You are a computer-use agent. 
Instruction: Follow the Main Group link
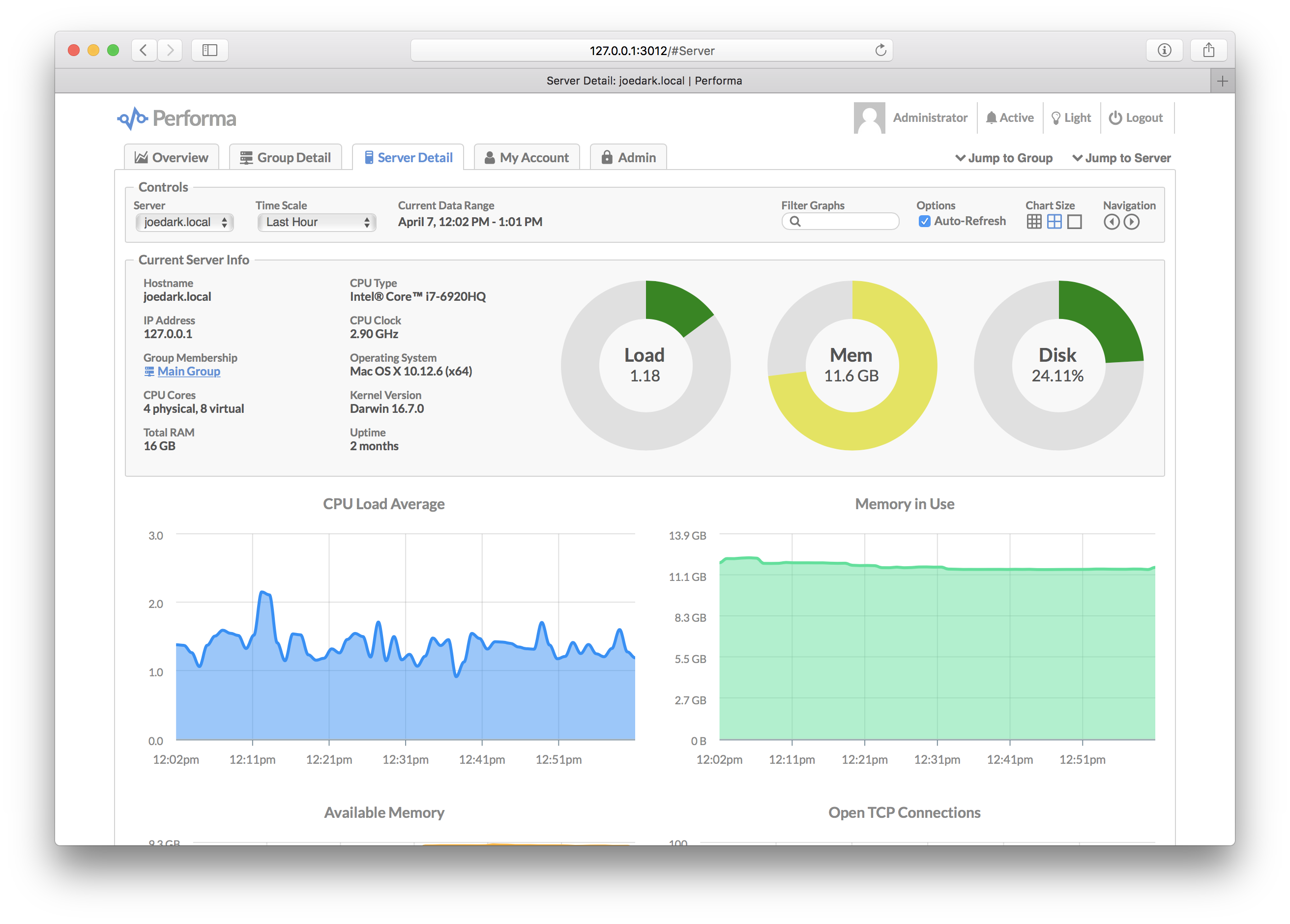point(188,371)
